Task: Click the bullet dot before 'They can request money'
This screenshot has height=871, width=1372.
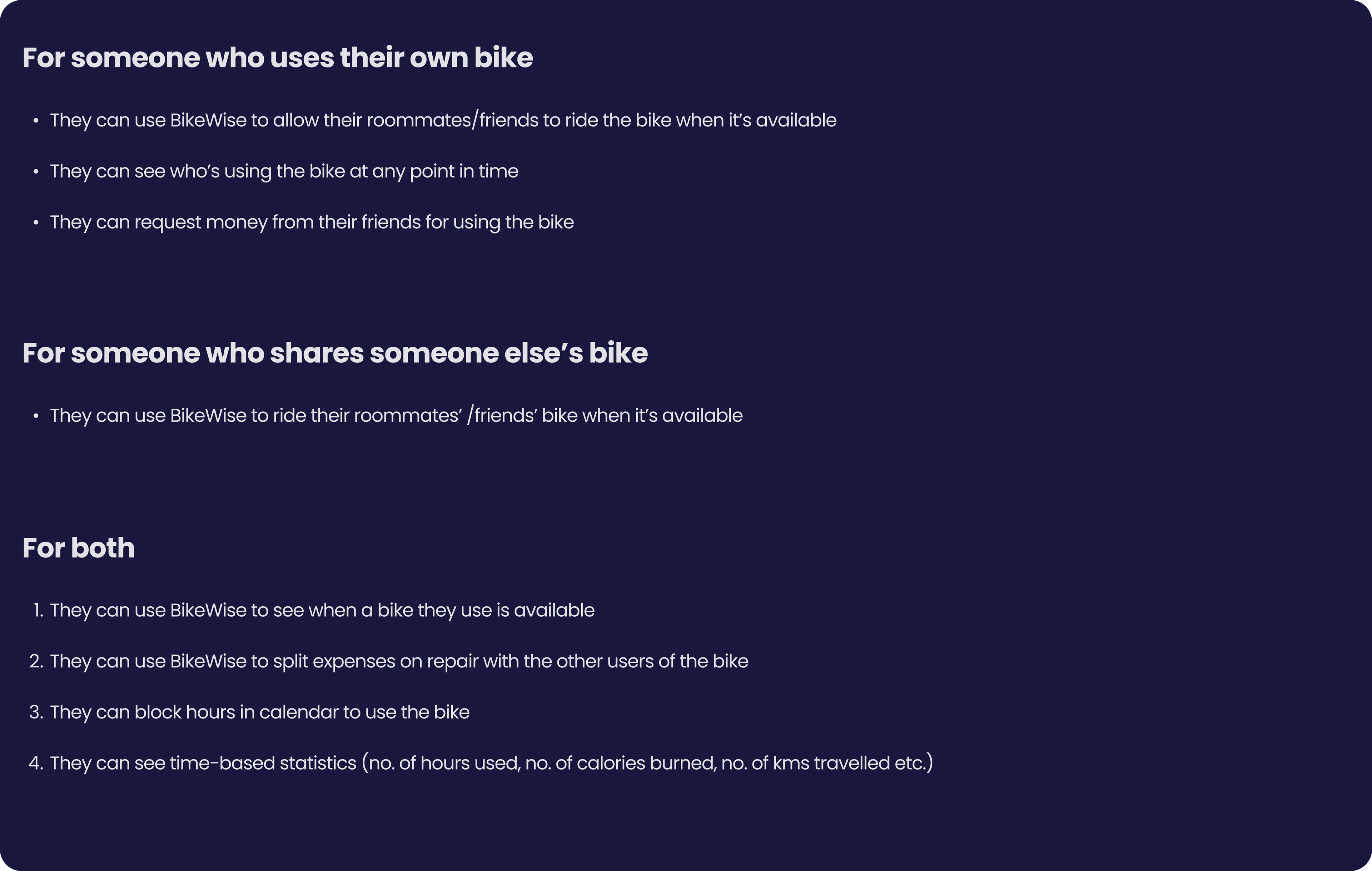Action: [x=36, y=223]
